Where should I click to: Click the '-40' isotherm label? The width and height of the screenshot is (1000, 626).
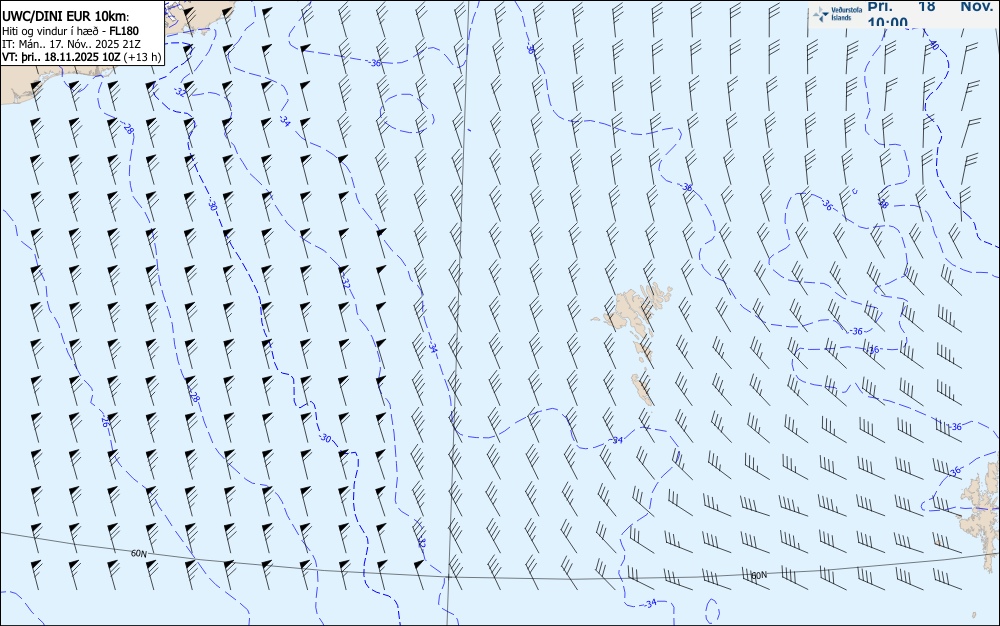click(932, 45)
